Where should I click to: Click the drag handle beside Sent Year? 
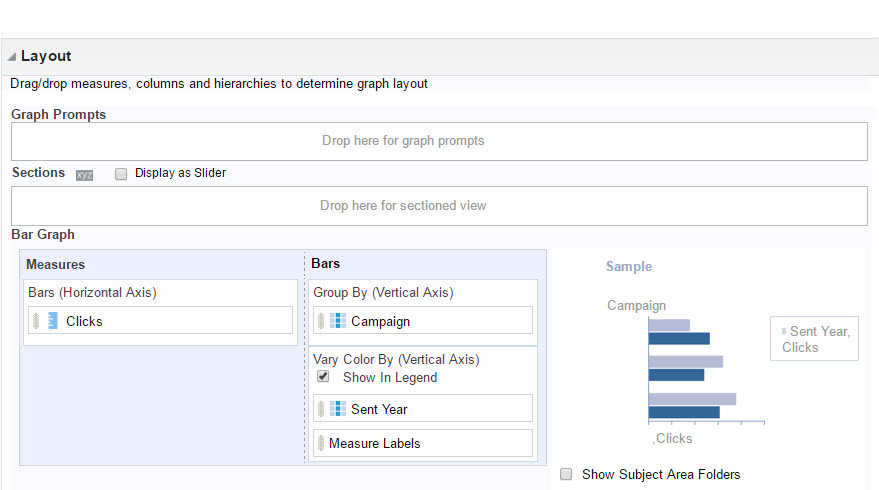(x=321, y=409)
